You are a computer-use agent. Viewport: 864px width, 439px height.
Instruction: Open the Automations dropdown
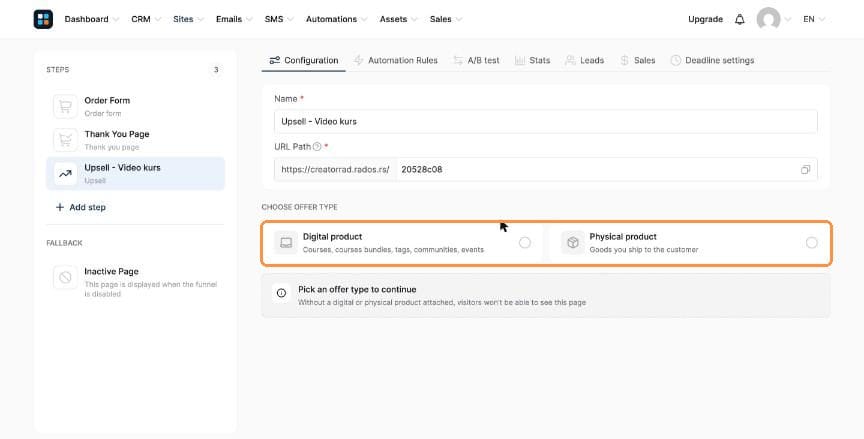coord(336,19)
